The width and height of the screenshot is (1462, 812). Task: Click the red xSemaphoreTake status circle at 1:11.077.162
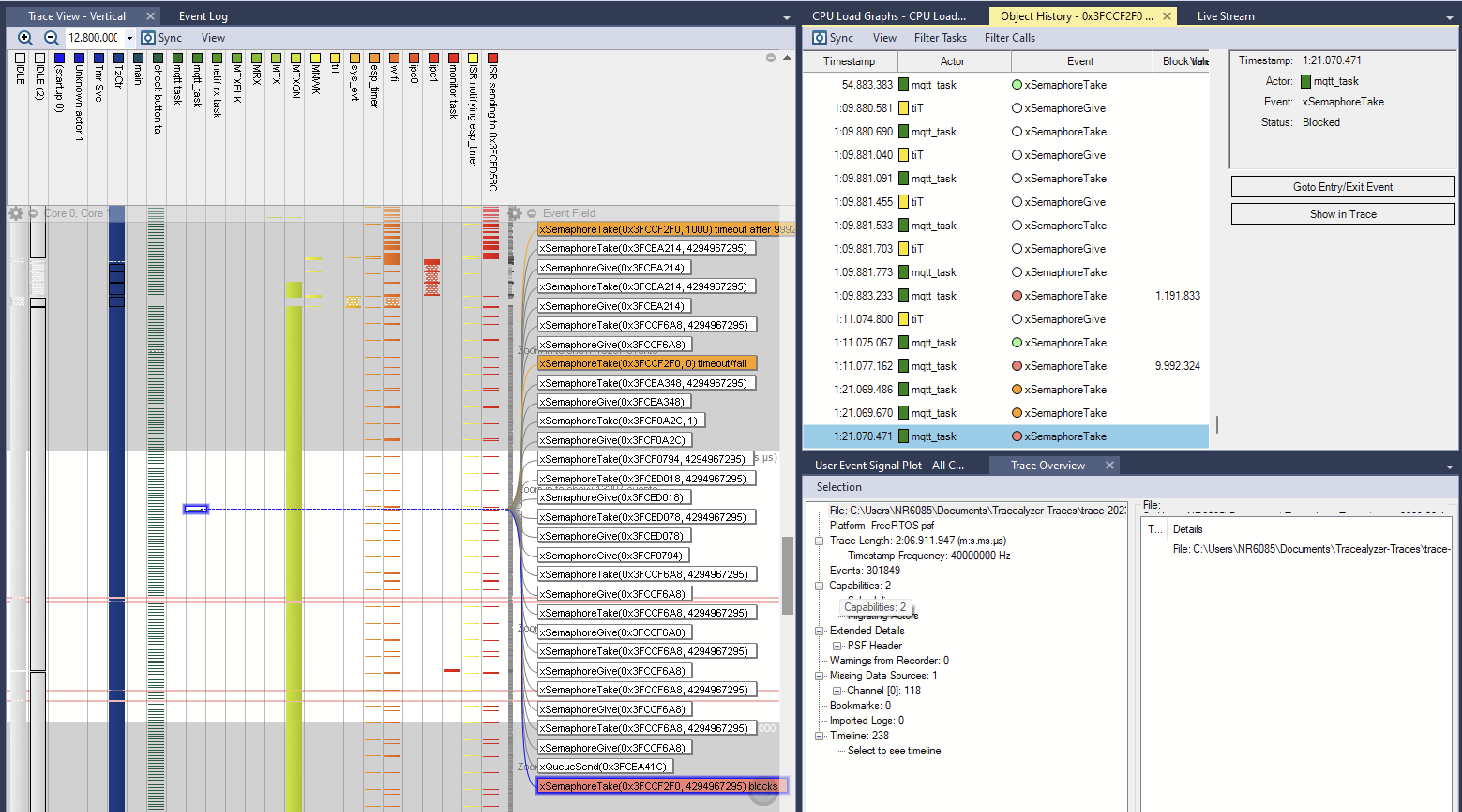tap(1017, 366)
